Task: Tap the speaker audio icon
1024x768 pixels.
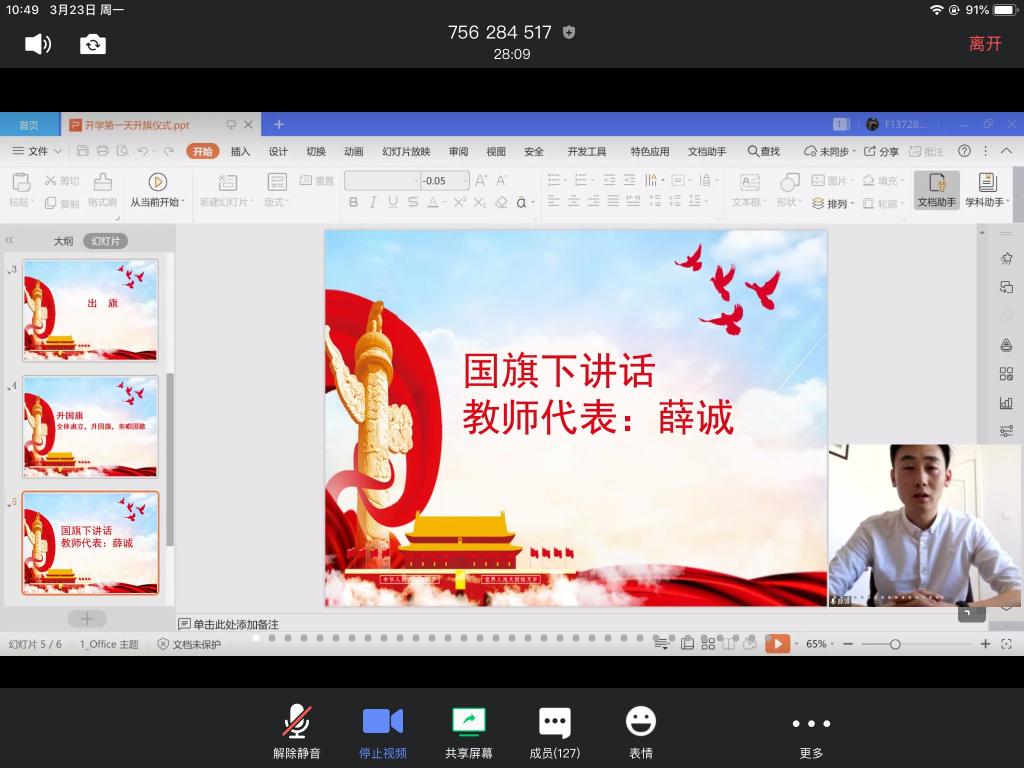Action: [x=37, y=44]
